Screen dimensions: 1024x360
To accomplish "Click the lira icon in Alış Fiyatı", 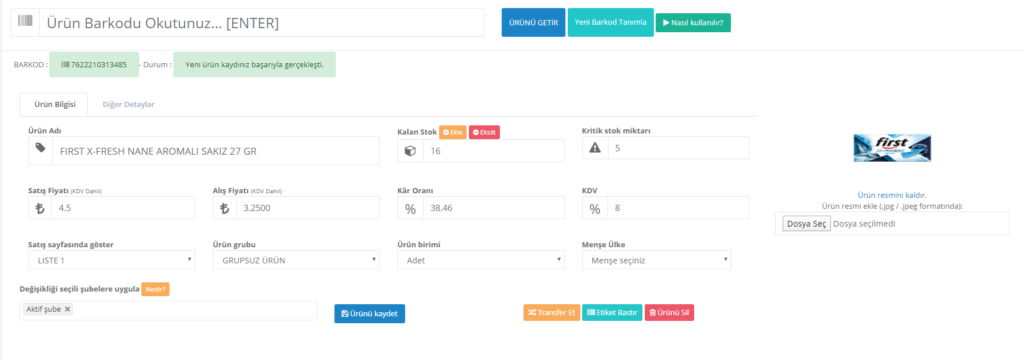I will 225,208.
